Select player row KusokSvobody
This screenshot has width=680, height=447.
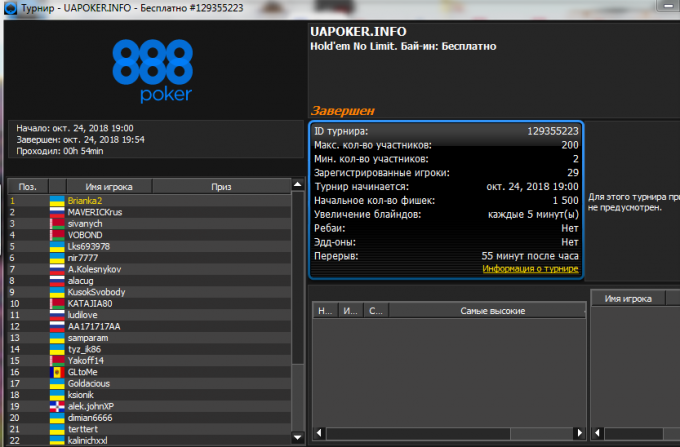[149, 292]
